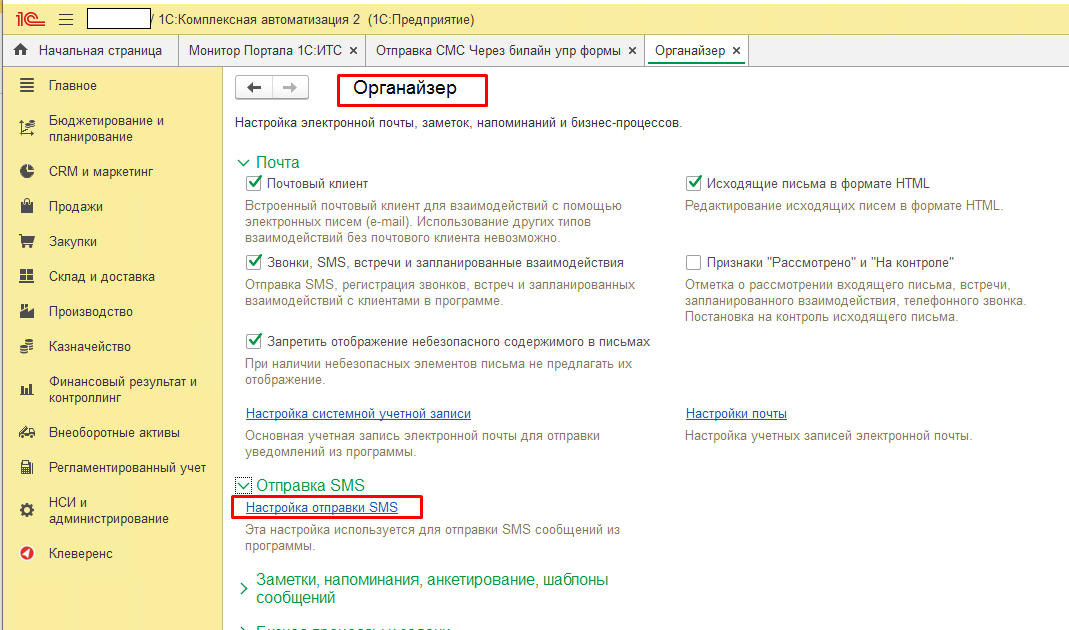The image size is (1069, 630).
Task: Click the home icon on Начальная страница tab
Action: click(x=21, y=50)
